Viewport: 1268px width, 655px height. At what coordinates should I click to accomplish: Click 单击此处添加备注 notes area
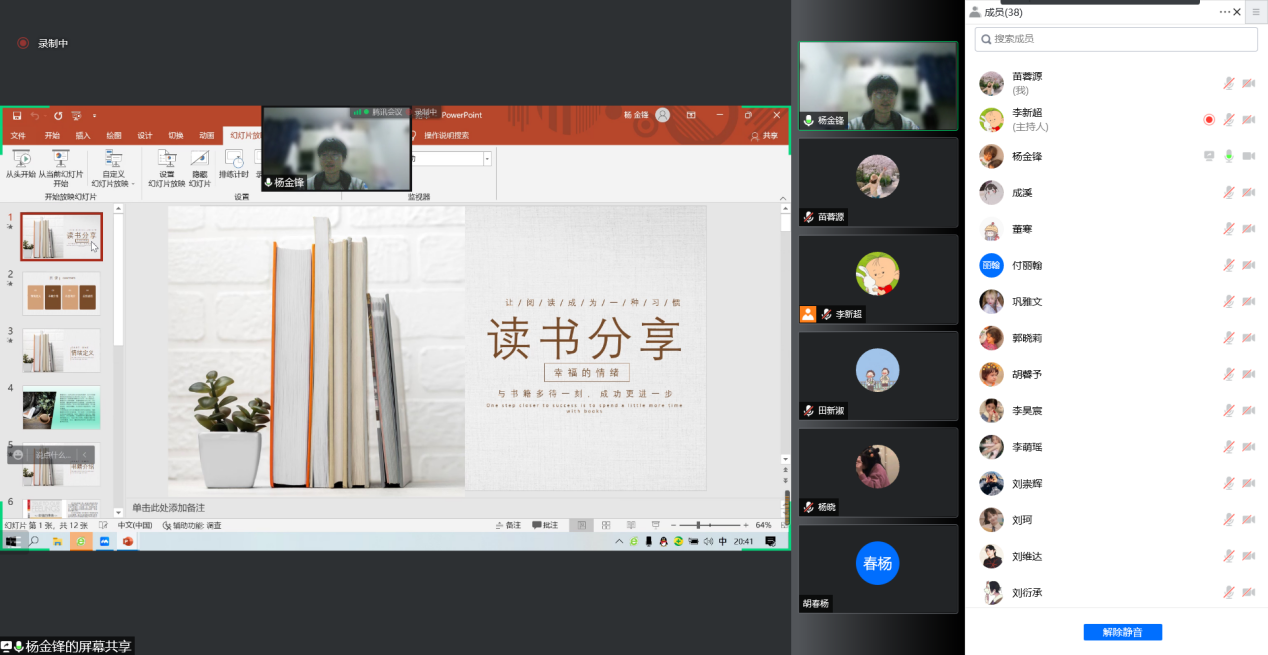(168, 507)
